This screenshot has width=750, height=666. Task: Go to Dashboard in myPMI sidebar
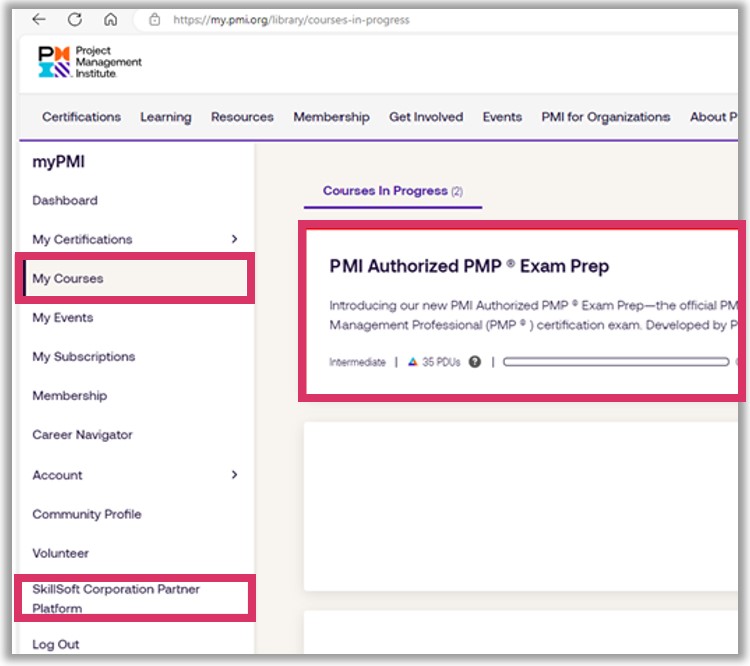tap(65, 200)
